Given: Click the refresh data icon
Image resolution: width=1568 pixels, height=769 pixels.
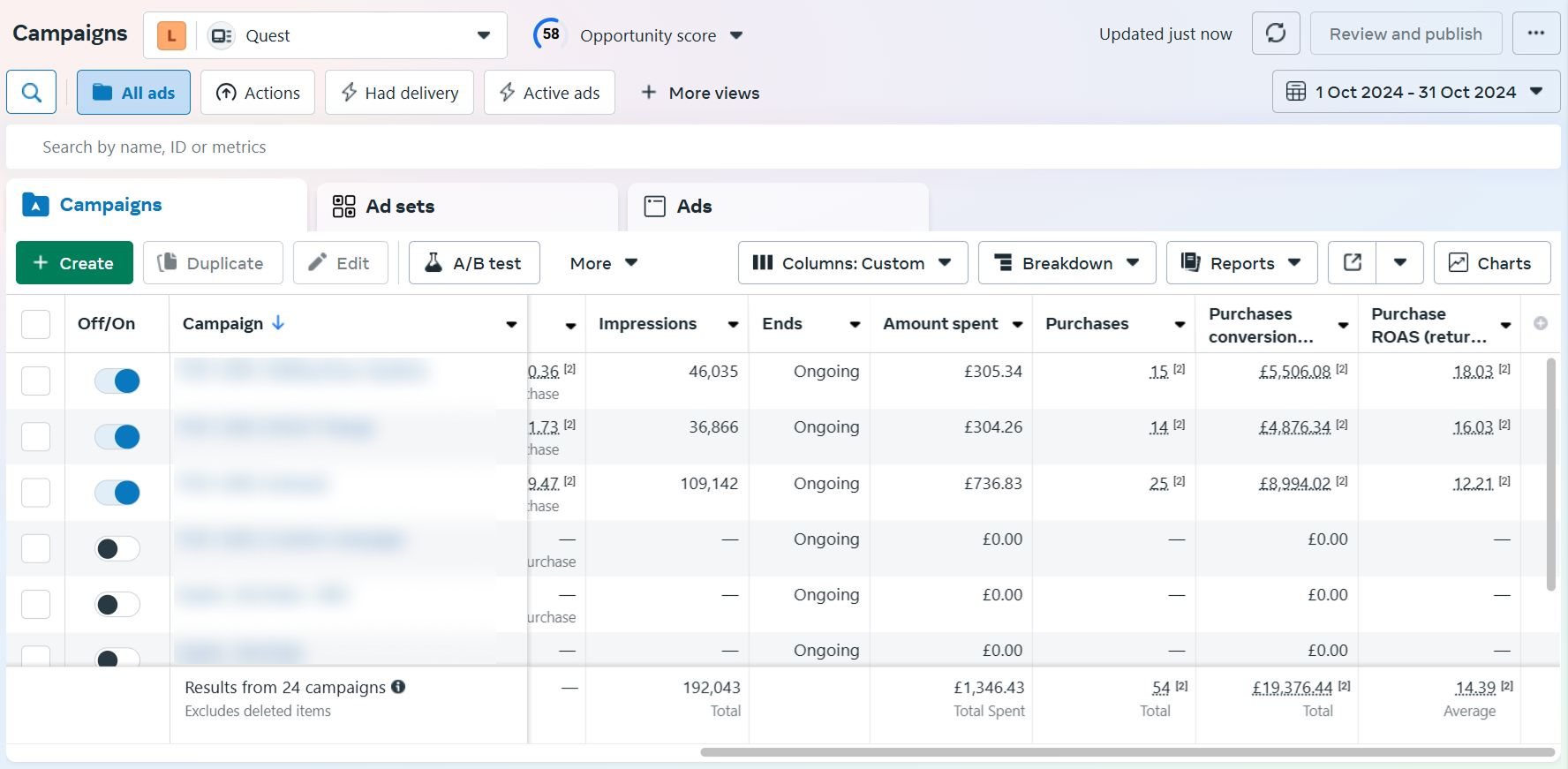Looking at the screenshot, I should point(1276,34).
